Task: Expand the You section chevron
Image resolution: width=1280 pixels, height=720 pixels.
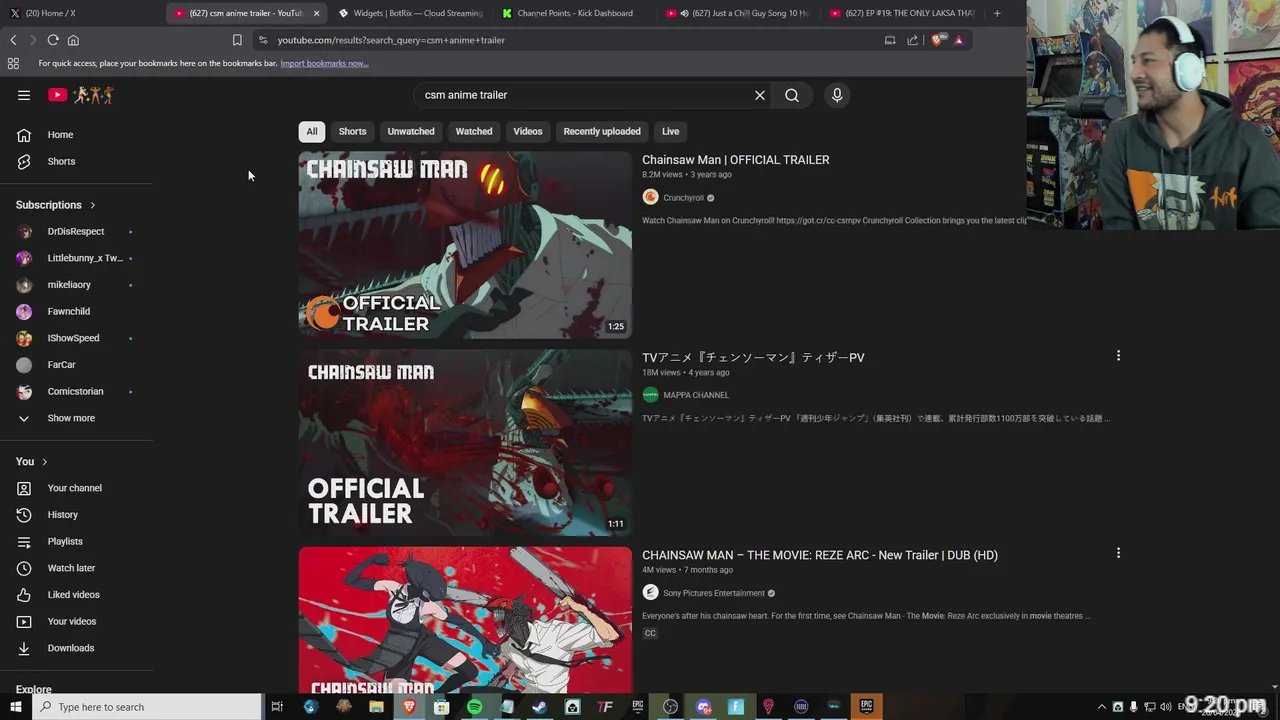Action: pos(44,462)
